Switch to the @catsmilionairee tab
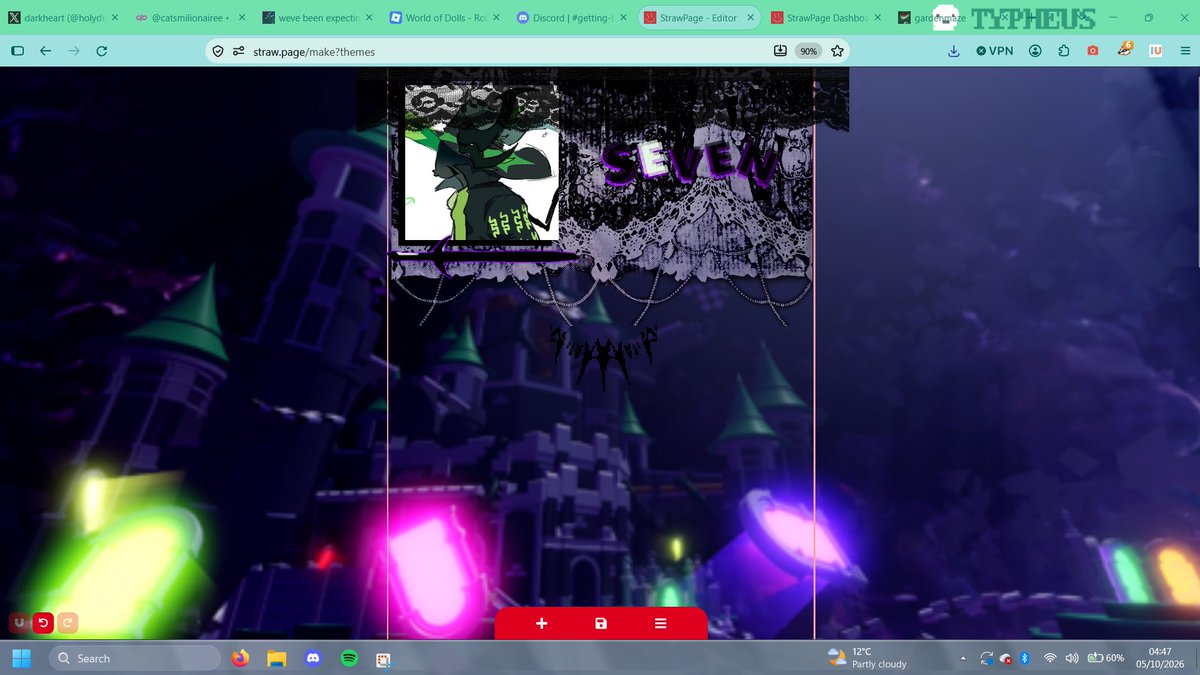 [x=188, y=18]
